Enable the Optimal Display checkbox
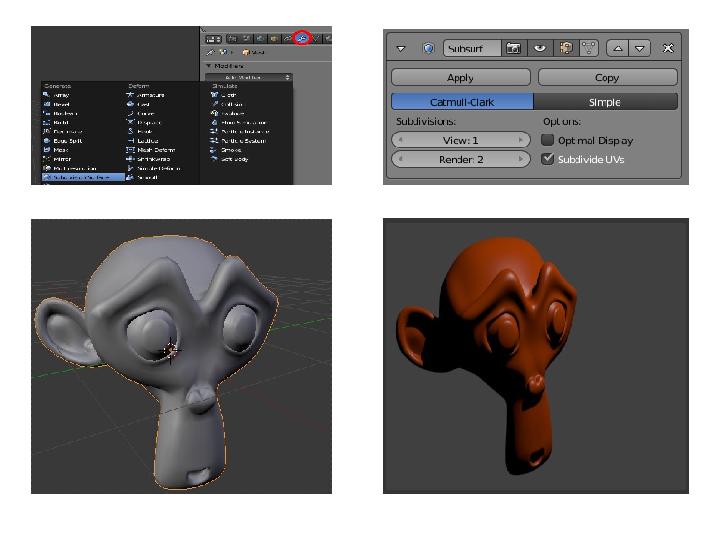This screenshot has width=720, height=540. (548, 140)
